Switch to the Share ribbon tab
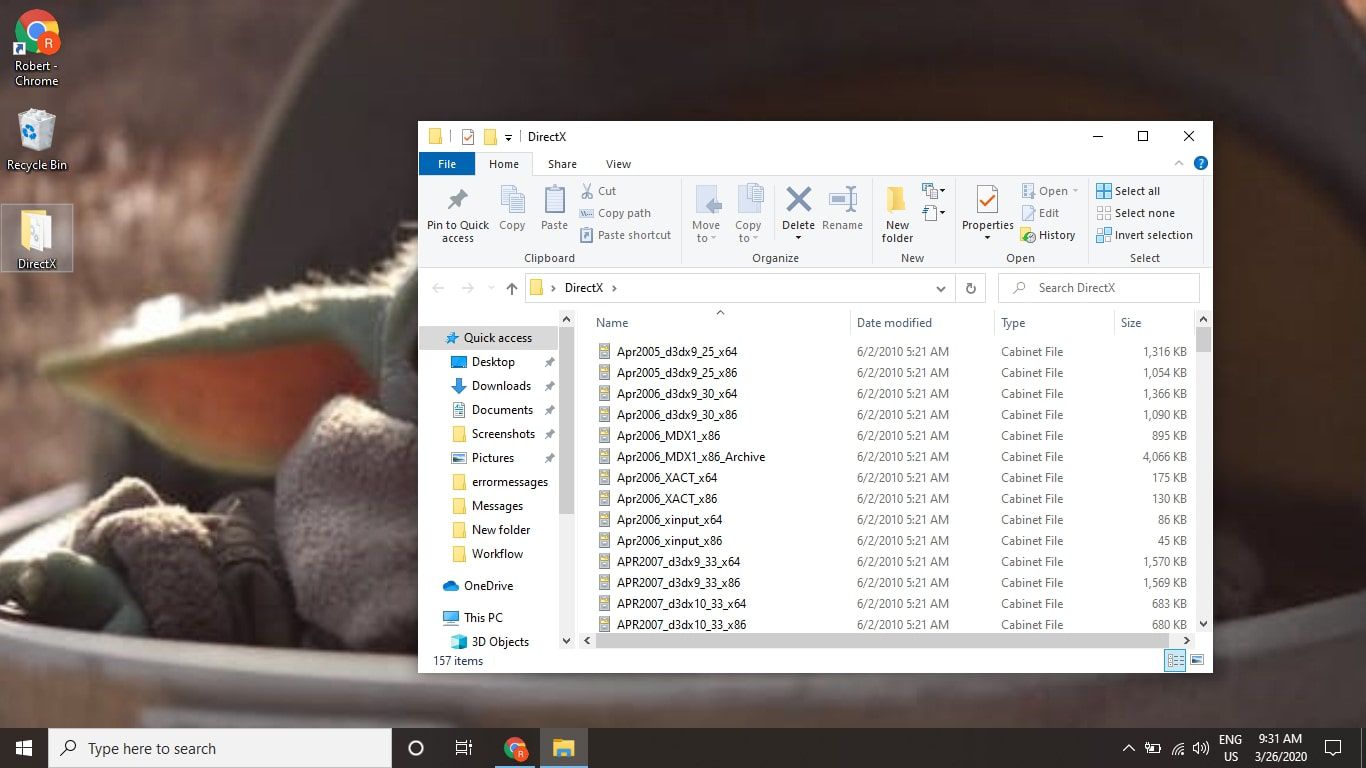1366x768 pixels. [562, 164]
